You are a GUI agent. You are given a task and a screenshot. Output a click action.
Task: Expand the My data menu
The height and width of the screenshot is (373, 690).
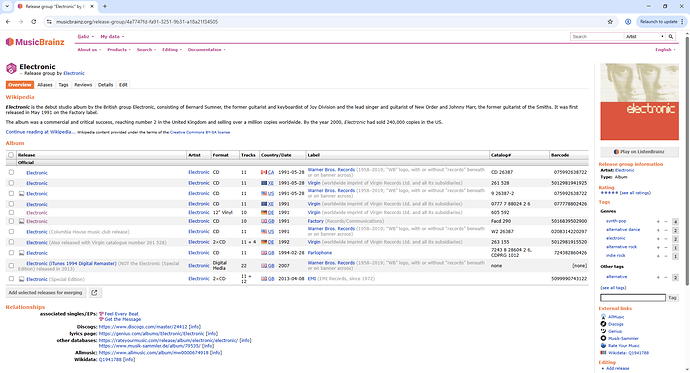112,37
